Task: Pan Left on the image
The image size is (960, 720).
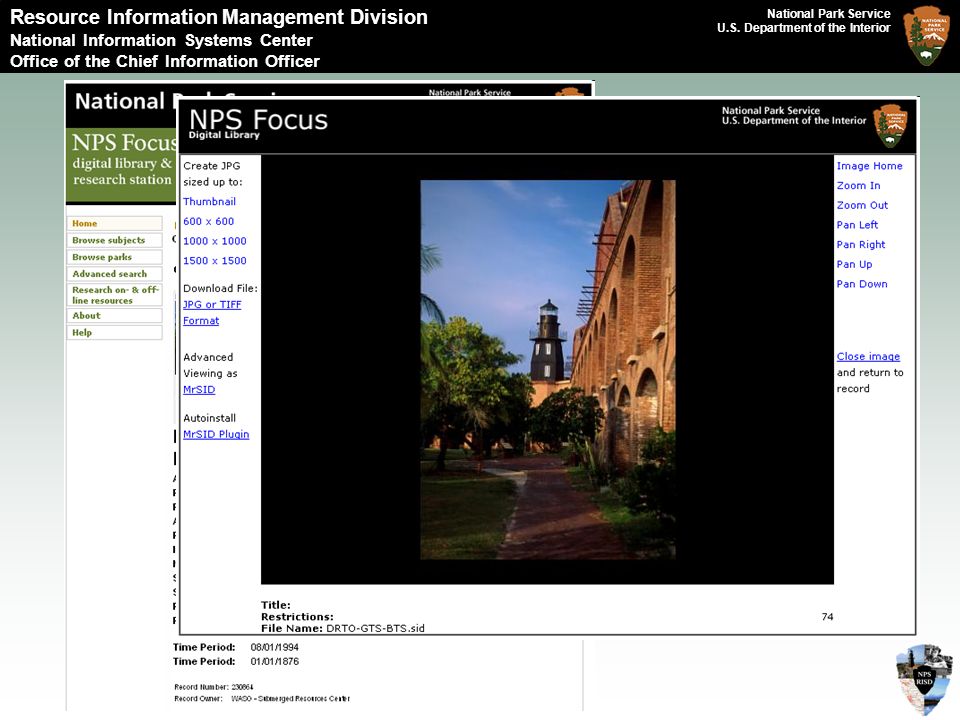Action: point(857,225)
